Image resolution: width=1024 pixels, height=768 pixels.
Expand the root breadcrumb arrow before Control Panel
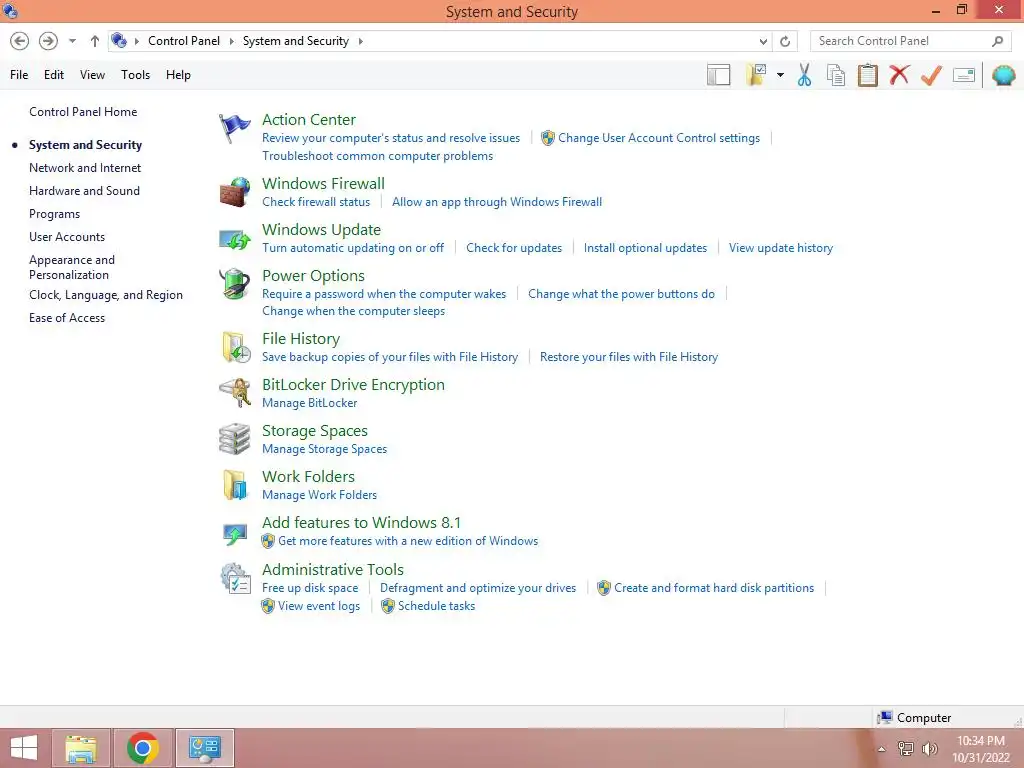pos(136,41)
